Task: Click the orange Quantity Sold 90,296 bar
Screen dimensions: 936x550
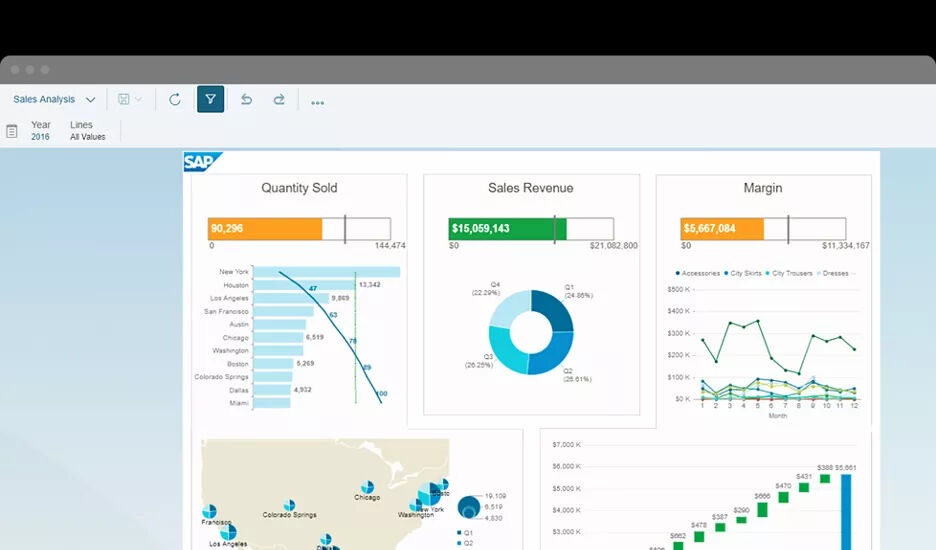Action: pos(265,229)
